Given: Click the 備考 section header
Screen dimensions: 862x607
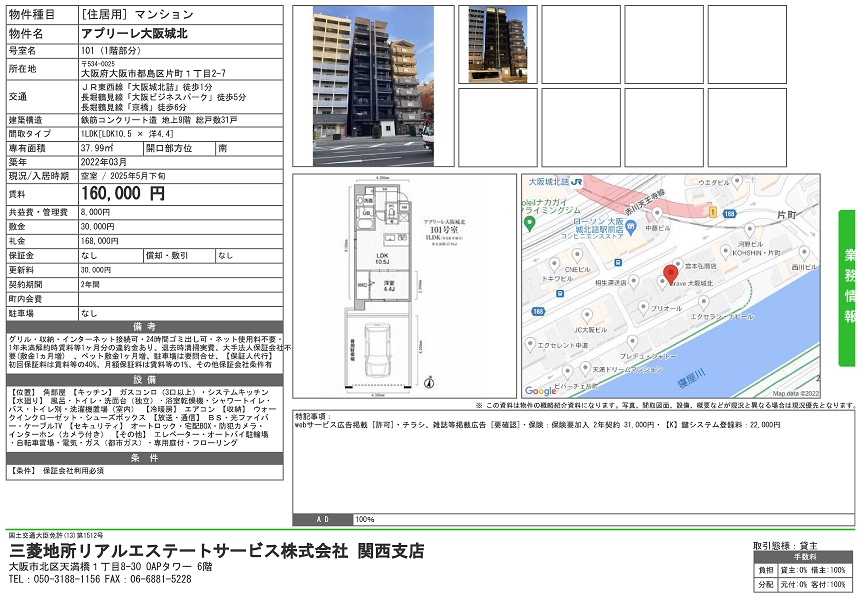Looking at the screenshot, I should [x=144, y=327].
